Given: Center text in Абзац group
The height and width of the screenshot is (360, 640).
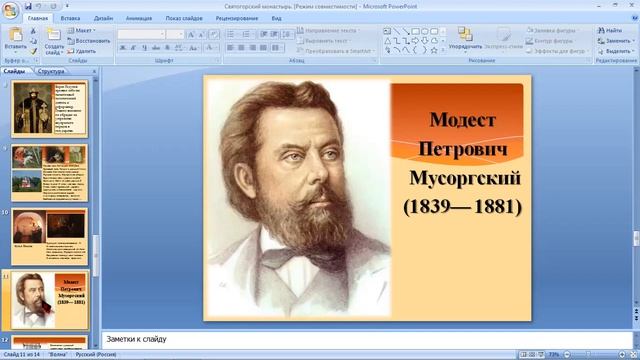Looking at the screenshot, I should (x=241, y=48).
